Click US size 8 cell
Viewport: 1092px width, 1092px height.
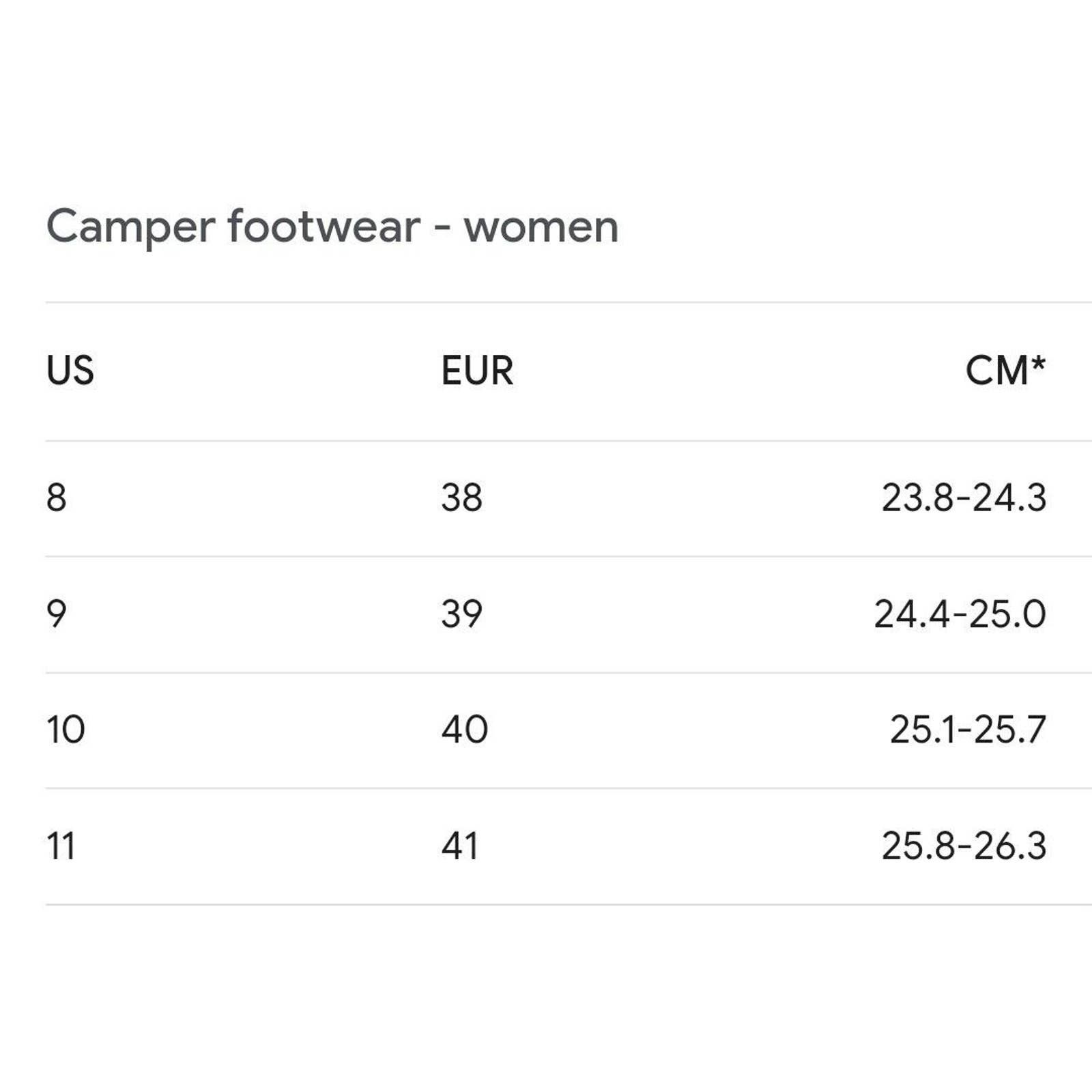[57, 498]
